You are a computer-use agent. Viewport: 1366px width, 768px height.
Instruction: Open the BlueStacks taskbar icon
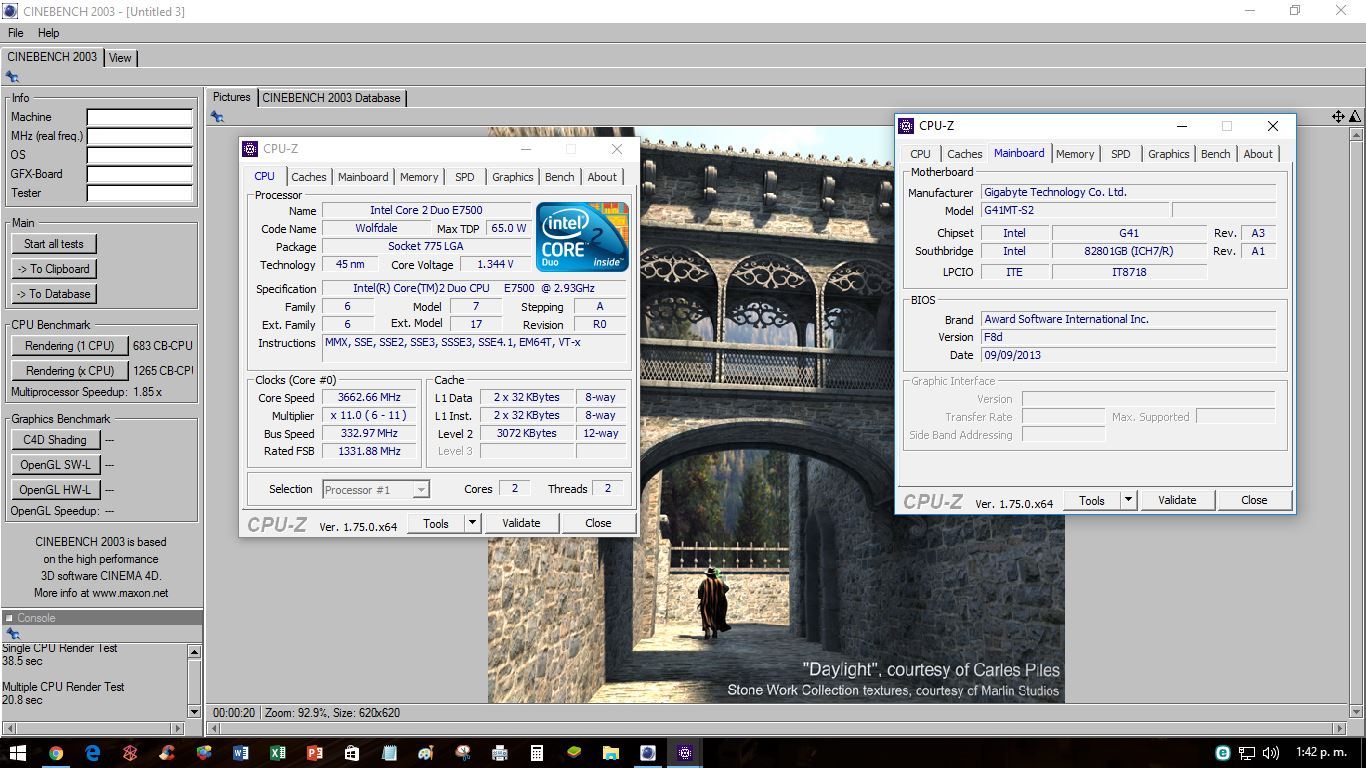573,753
